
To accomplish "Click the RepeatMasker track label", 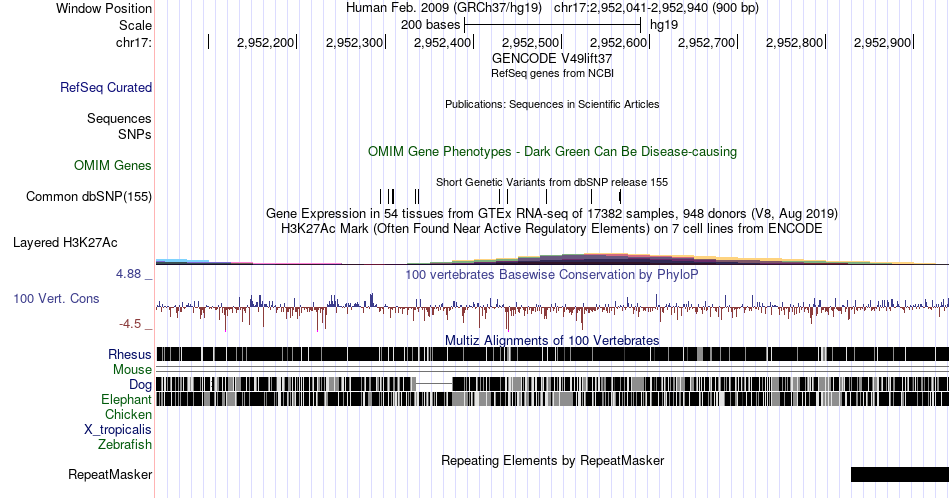I will pos(110,474).
